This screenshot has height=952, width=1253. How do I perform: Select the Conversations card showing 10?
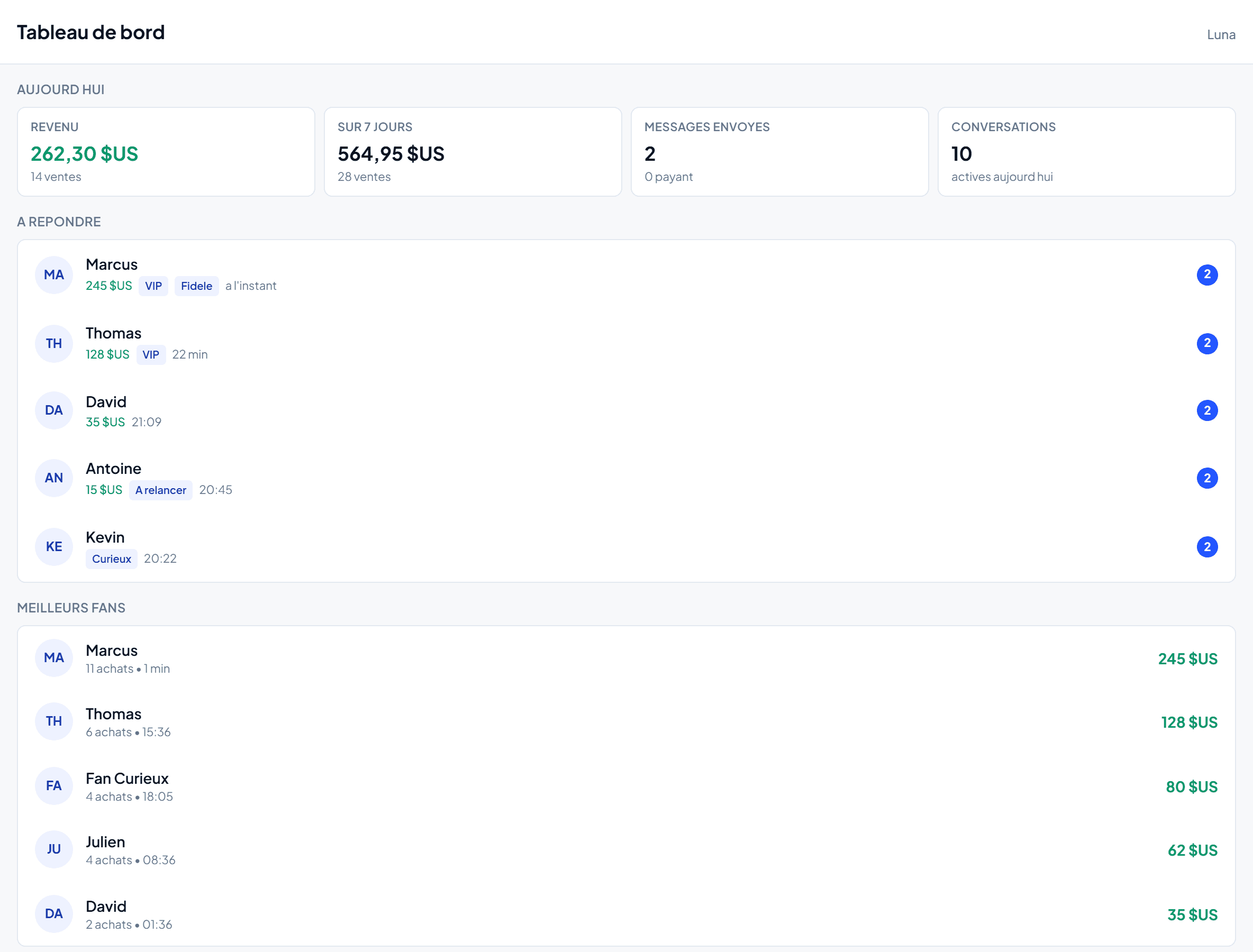pyautogui.click(x=1086, y=152)
